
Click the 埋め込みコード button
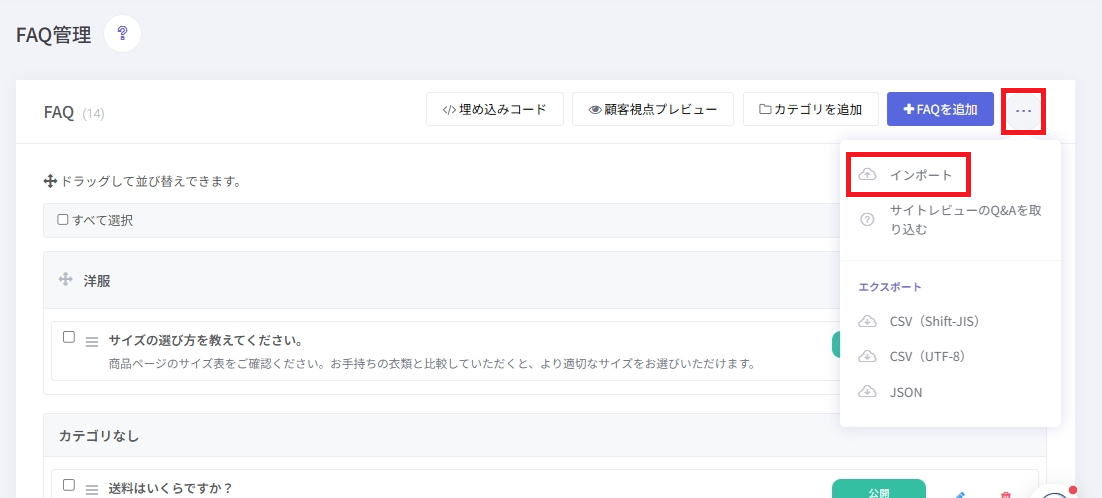495,109
